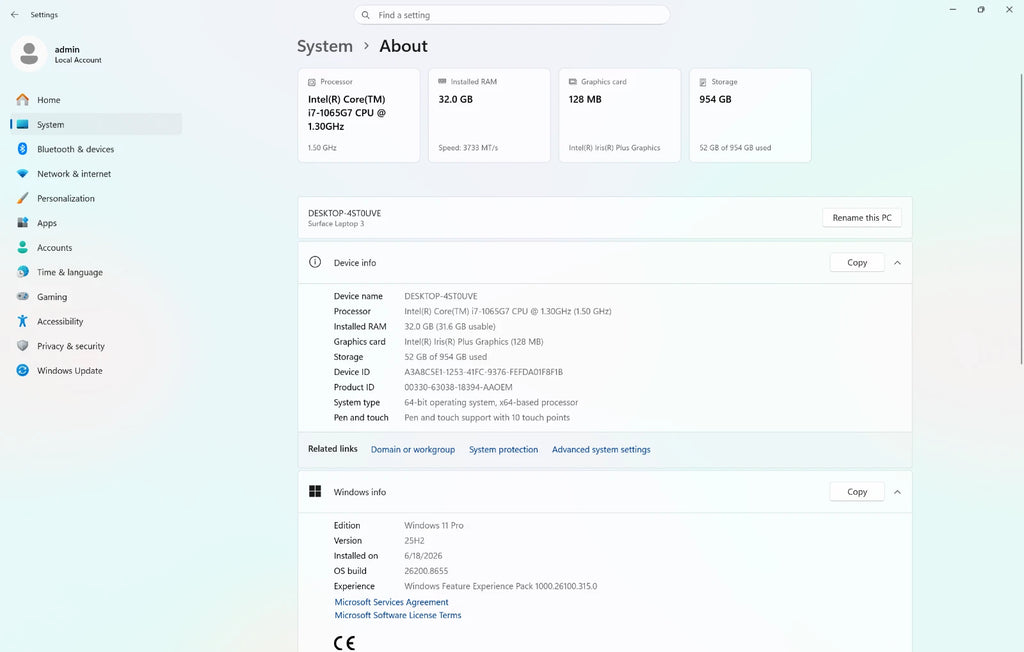Click the Storage drive icon
1024x652 pixels.
click(703, 82)
